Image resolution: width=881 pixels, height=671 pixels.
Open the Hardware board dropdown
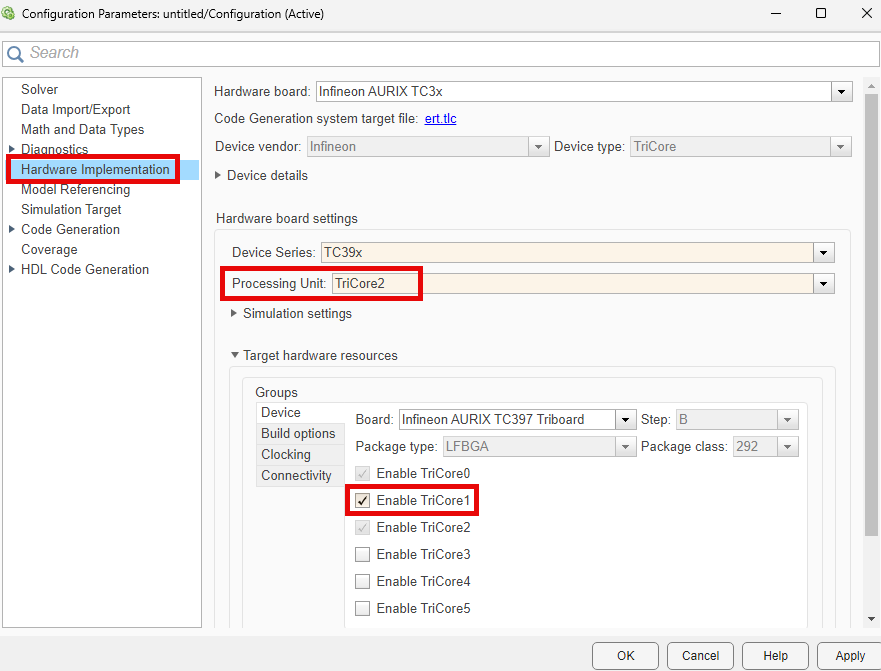841,91
